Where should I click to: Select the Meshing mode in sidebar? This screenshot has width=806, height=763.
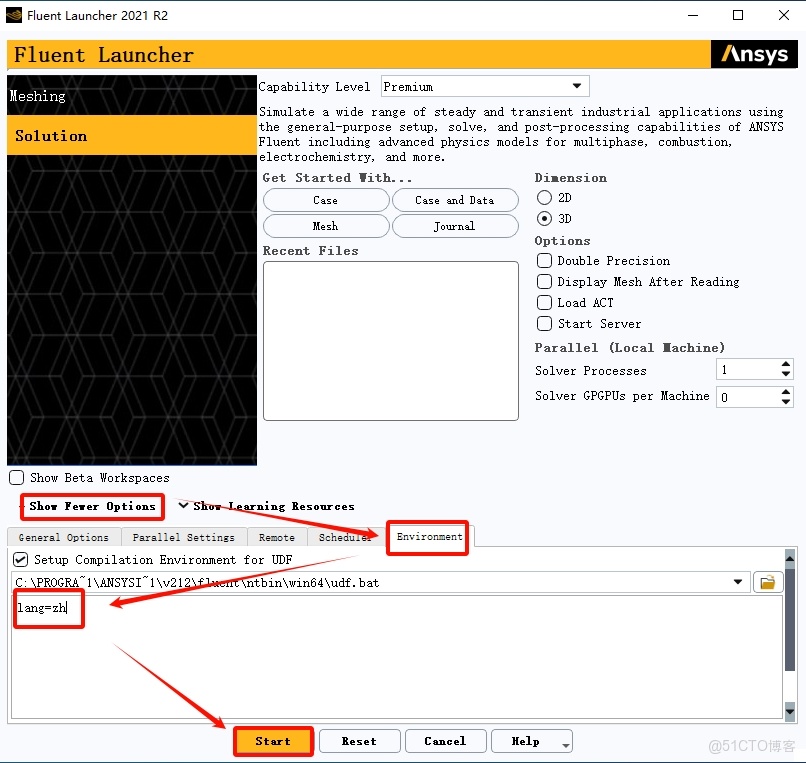[37, 96]
